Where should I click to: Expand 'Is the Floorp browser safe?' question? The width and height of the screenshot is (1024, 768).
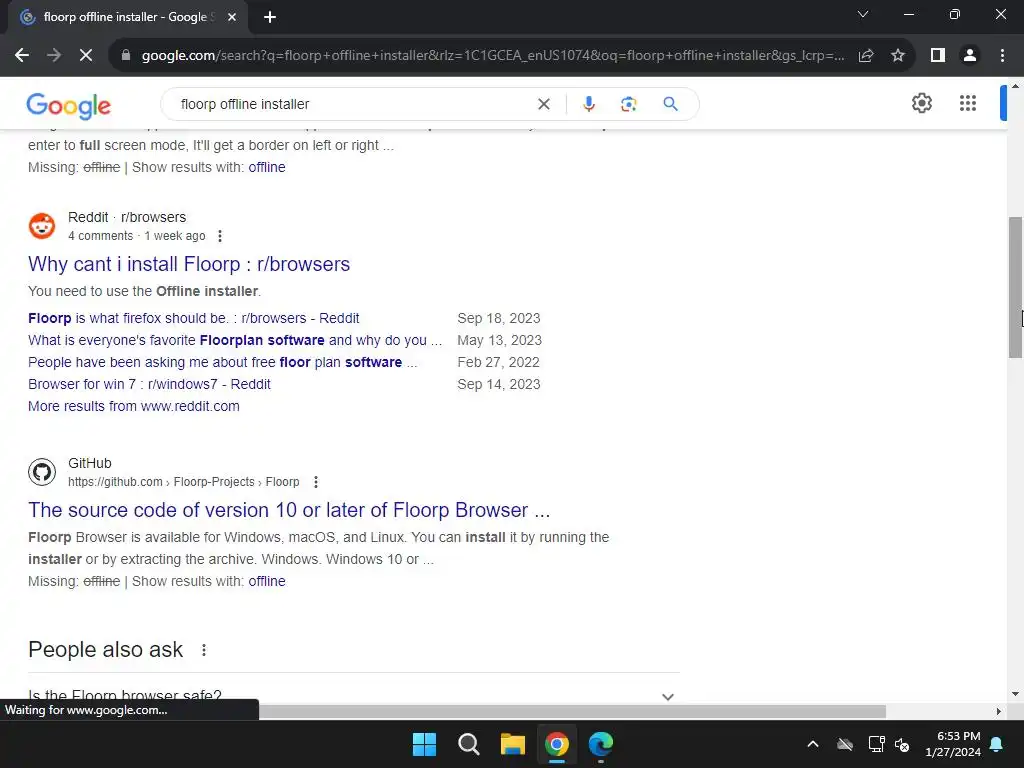[353, 696]
